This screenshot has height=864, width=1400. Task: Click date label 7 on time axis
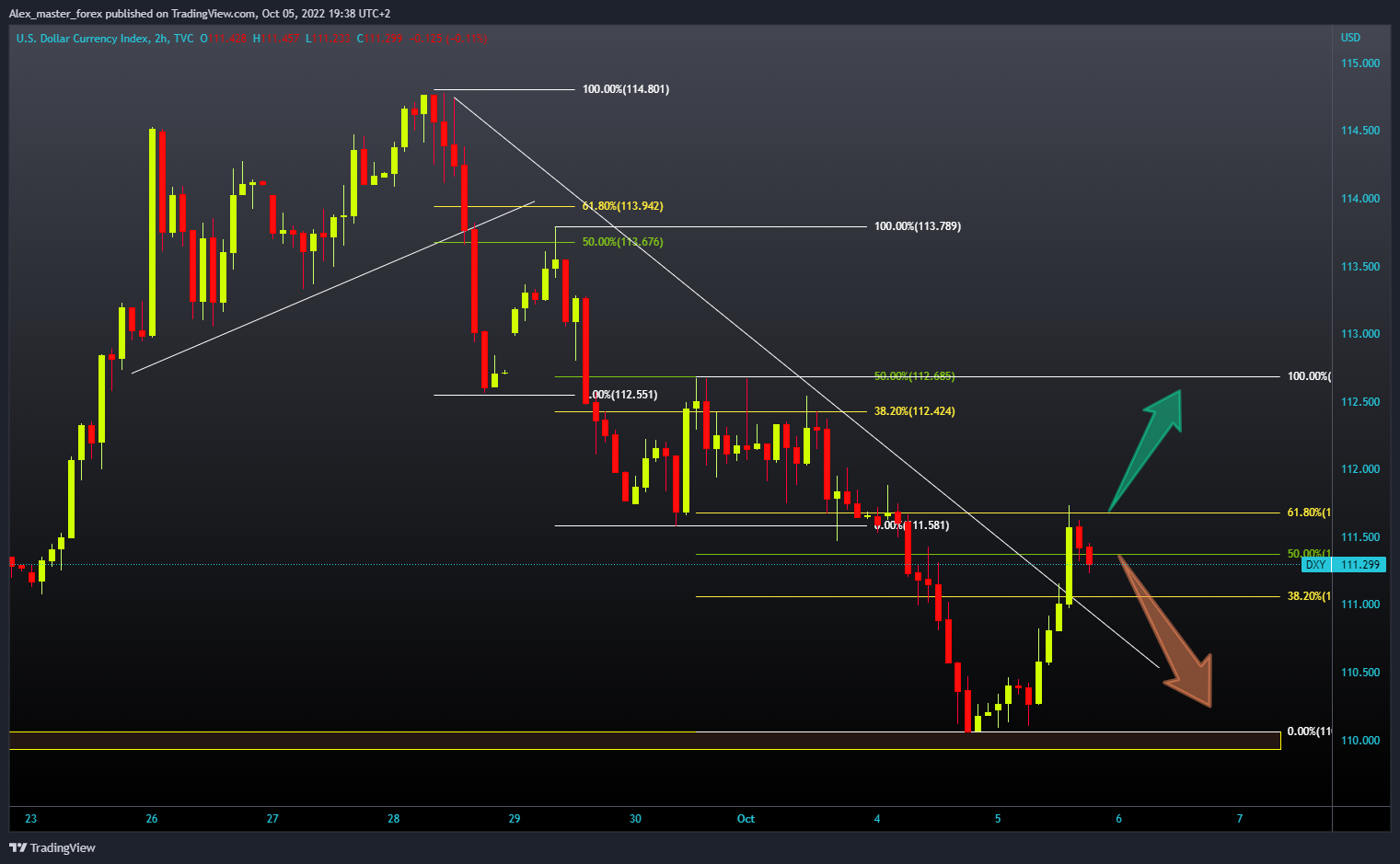pyautogui.click(x=1240, y=819)
